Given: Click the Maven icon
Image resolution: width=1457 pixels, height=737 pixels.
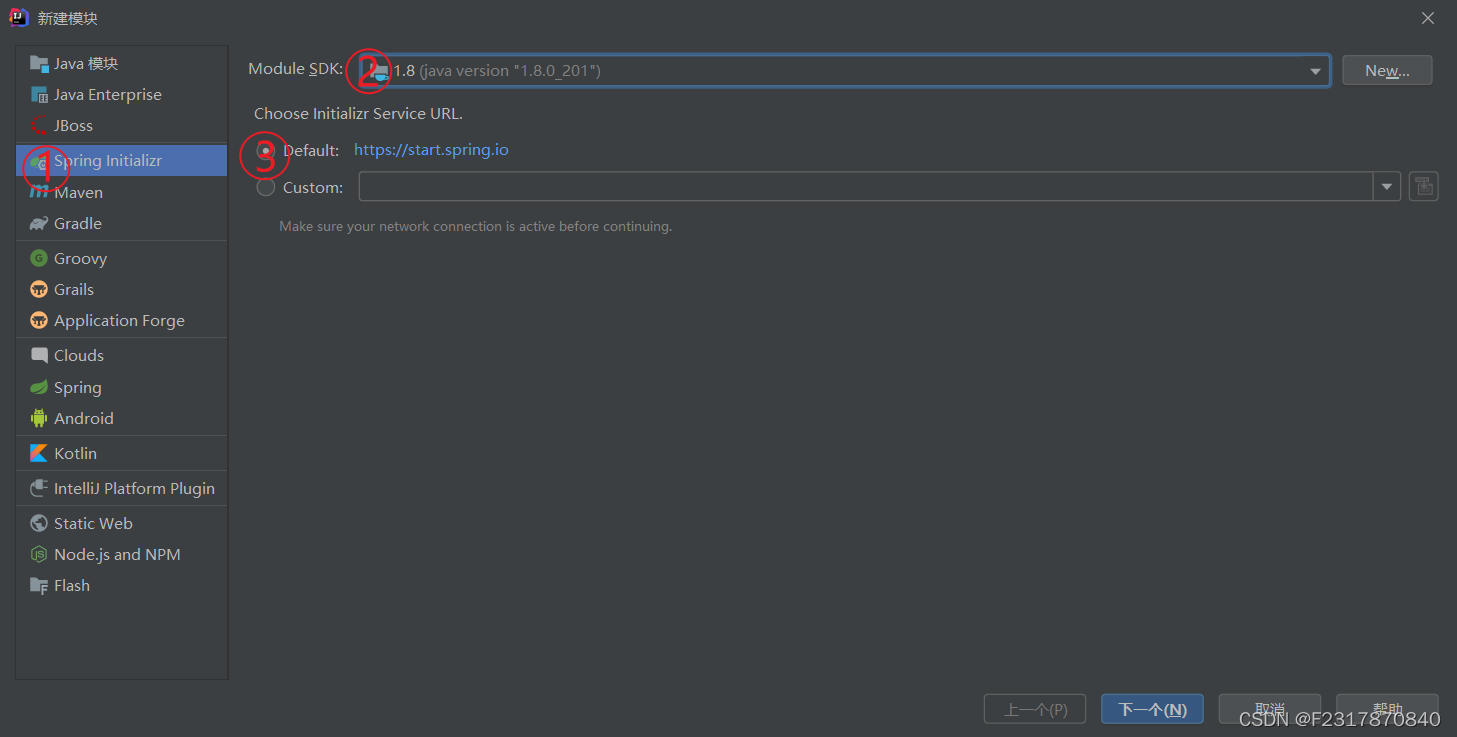Looking at the screenshot, I should tap(39, 192).
